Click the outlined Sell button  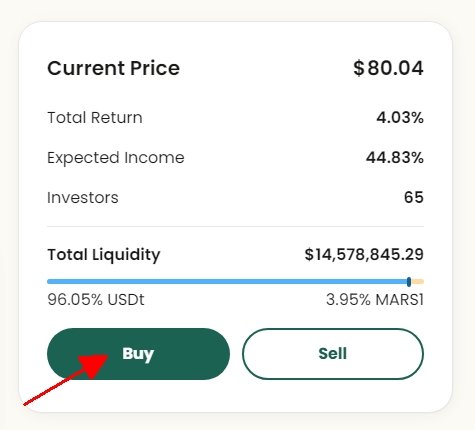[x=333, y=354]
